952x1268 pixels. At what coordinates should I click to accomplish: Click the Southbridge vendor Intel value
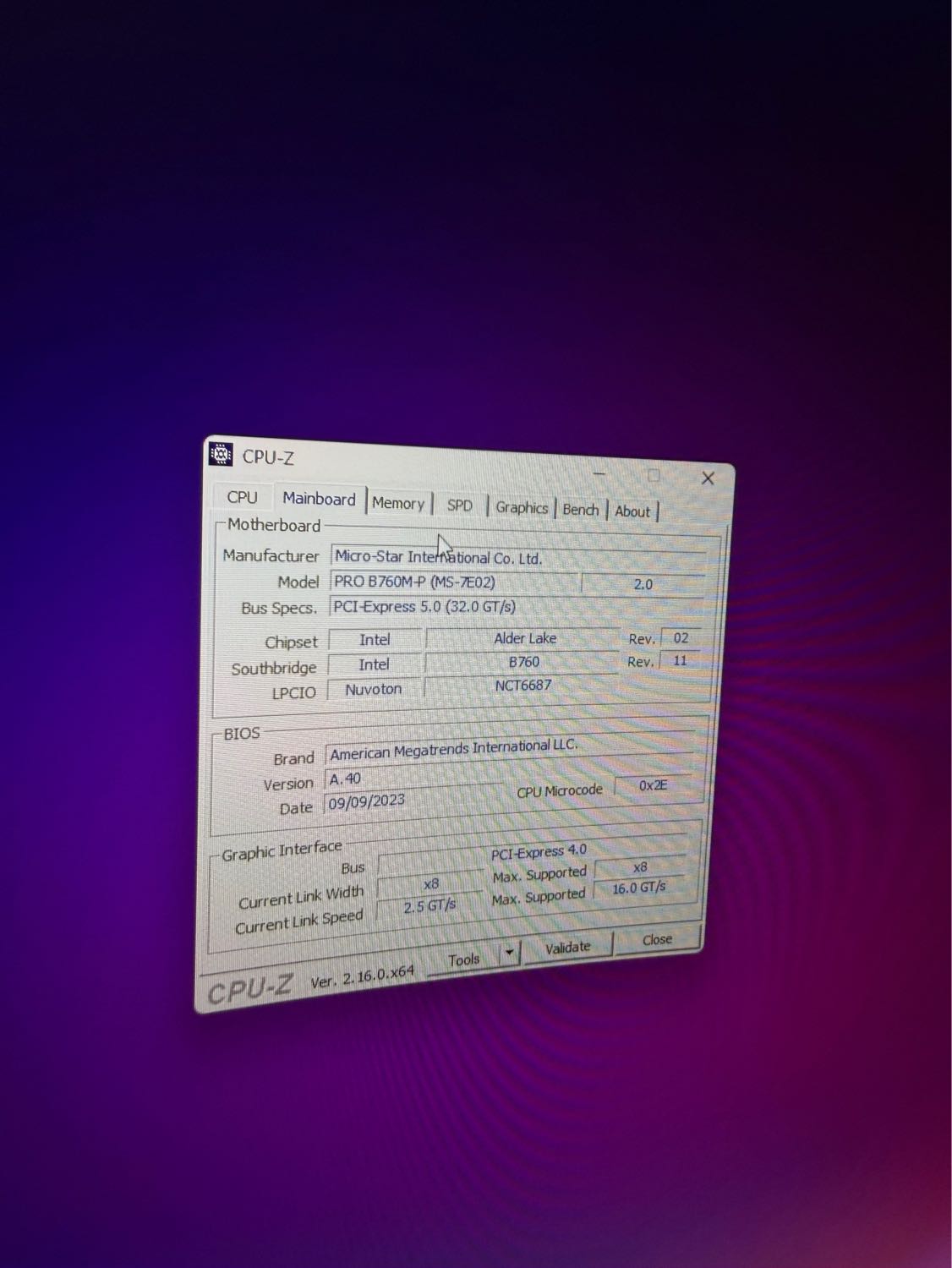(x=374, y=664)
